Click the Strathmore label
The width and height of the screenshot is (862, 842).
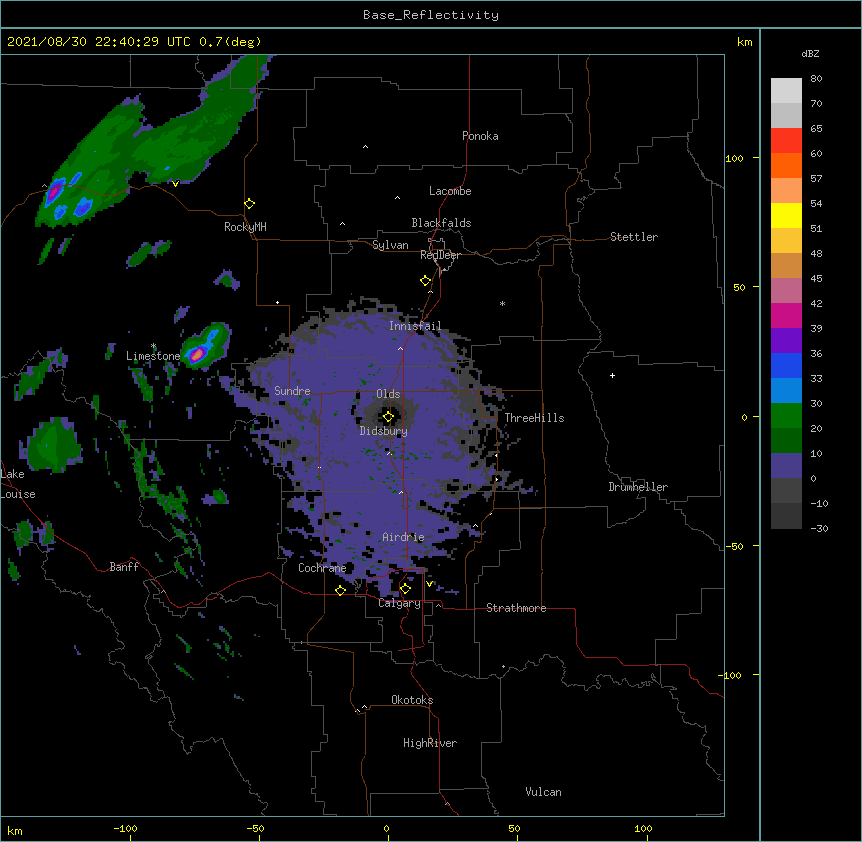[516, 608]
